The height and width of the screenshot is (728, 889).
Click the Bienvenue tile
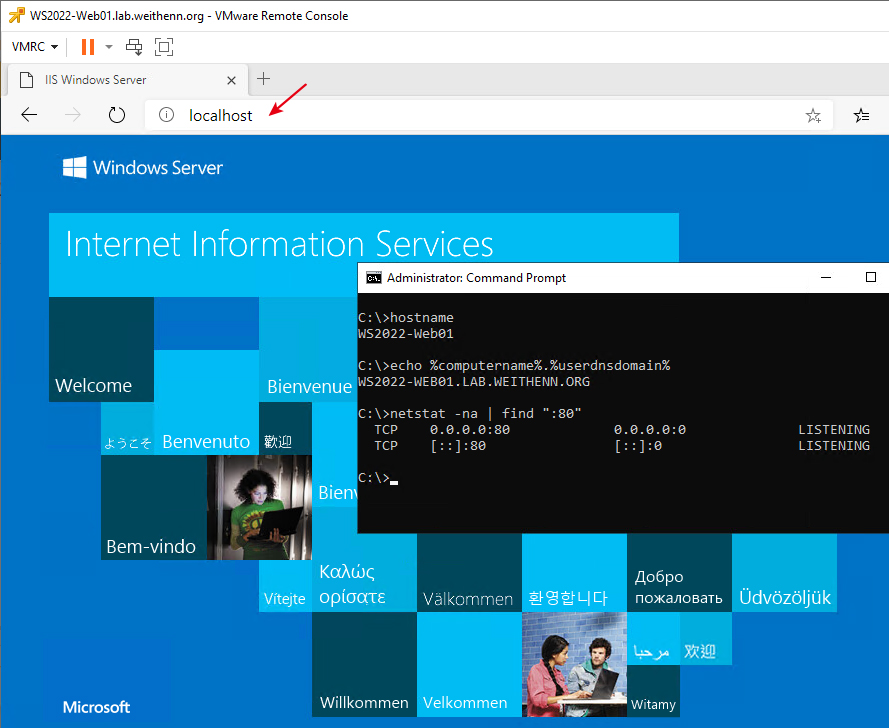[x=308, y=349]
